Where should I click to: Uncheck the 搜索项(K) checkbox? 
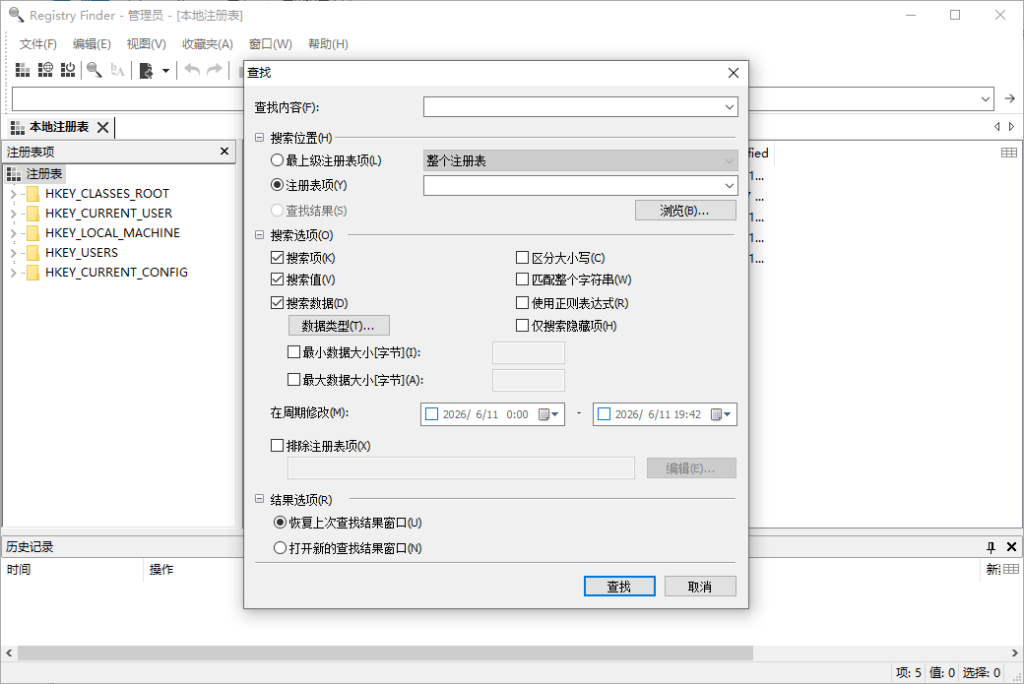pyautogui.click(x=277, y=258)
